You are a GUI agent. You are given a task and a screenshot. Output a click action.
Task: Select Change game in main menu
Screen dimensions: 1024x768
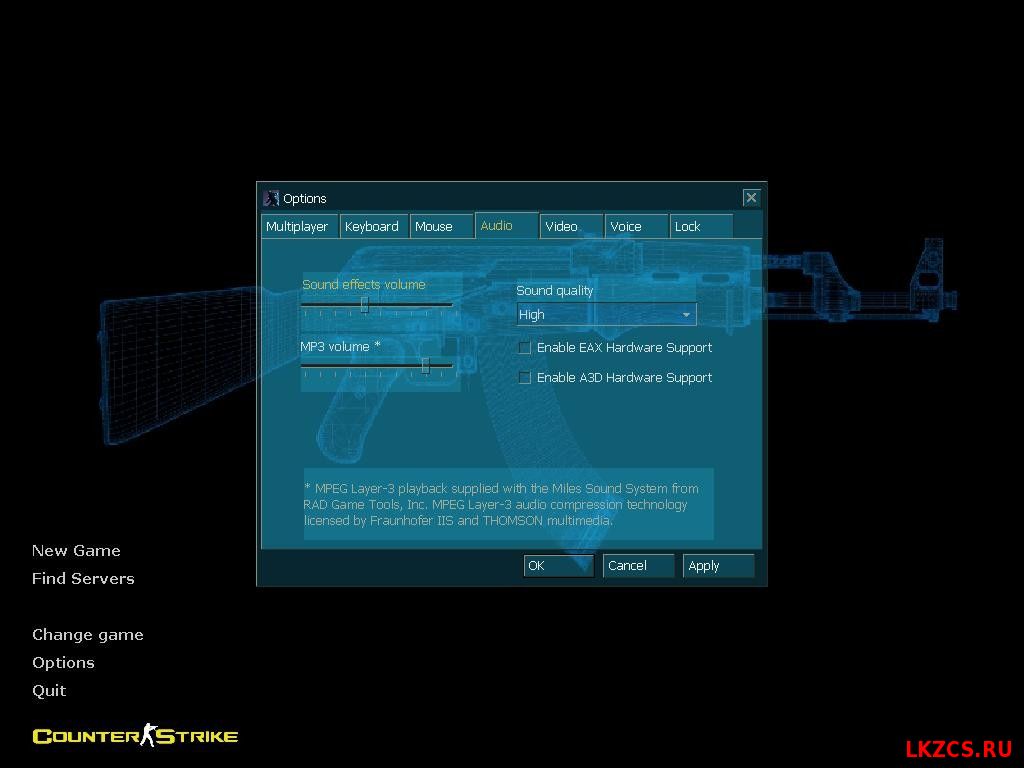(x=88, y=635)
